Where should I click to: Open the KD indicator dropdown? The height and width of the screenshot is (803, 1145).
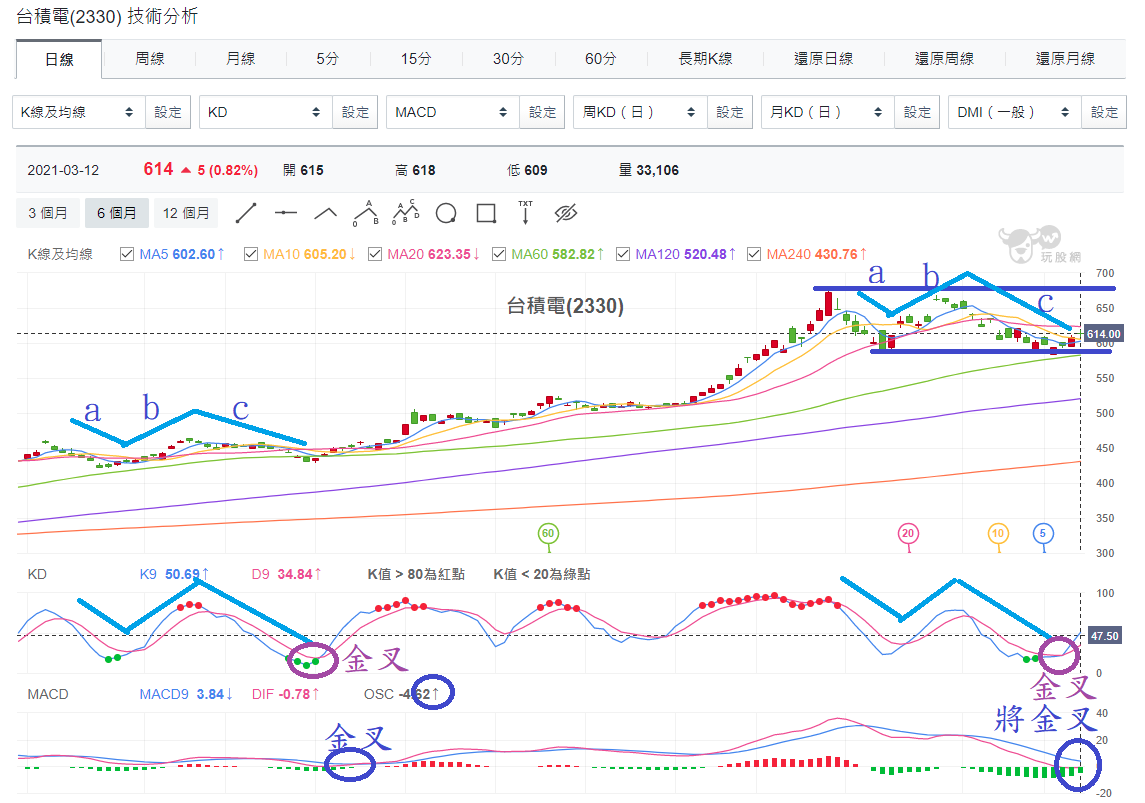(266, 112)
